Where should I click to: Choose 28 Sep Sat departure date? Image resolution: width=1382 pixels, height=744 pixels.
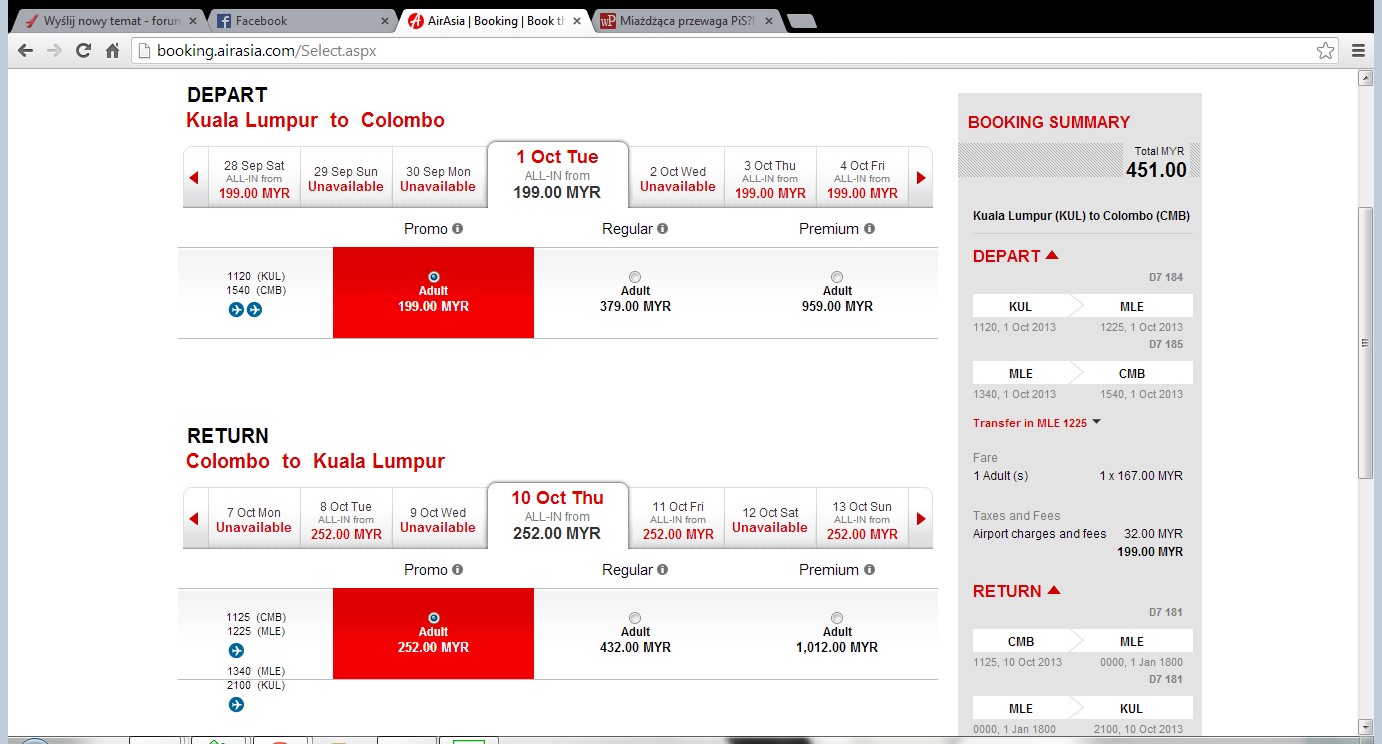(x=254, y=178)
